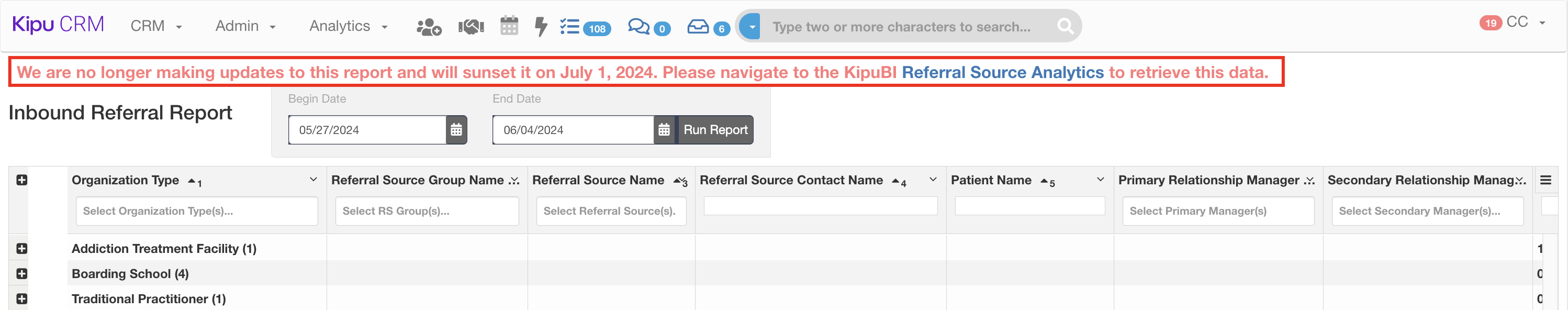The height and width of the screenshot is (310, 1568).
Task: Open the handshake referrals icon
Action: click(x=471, y=27)
